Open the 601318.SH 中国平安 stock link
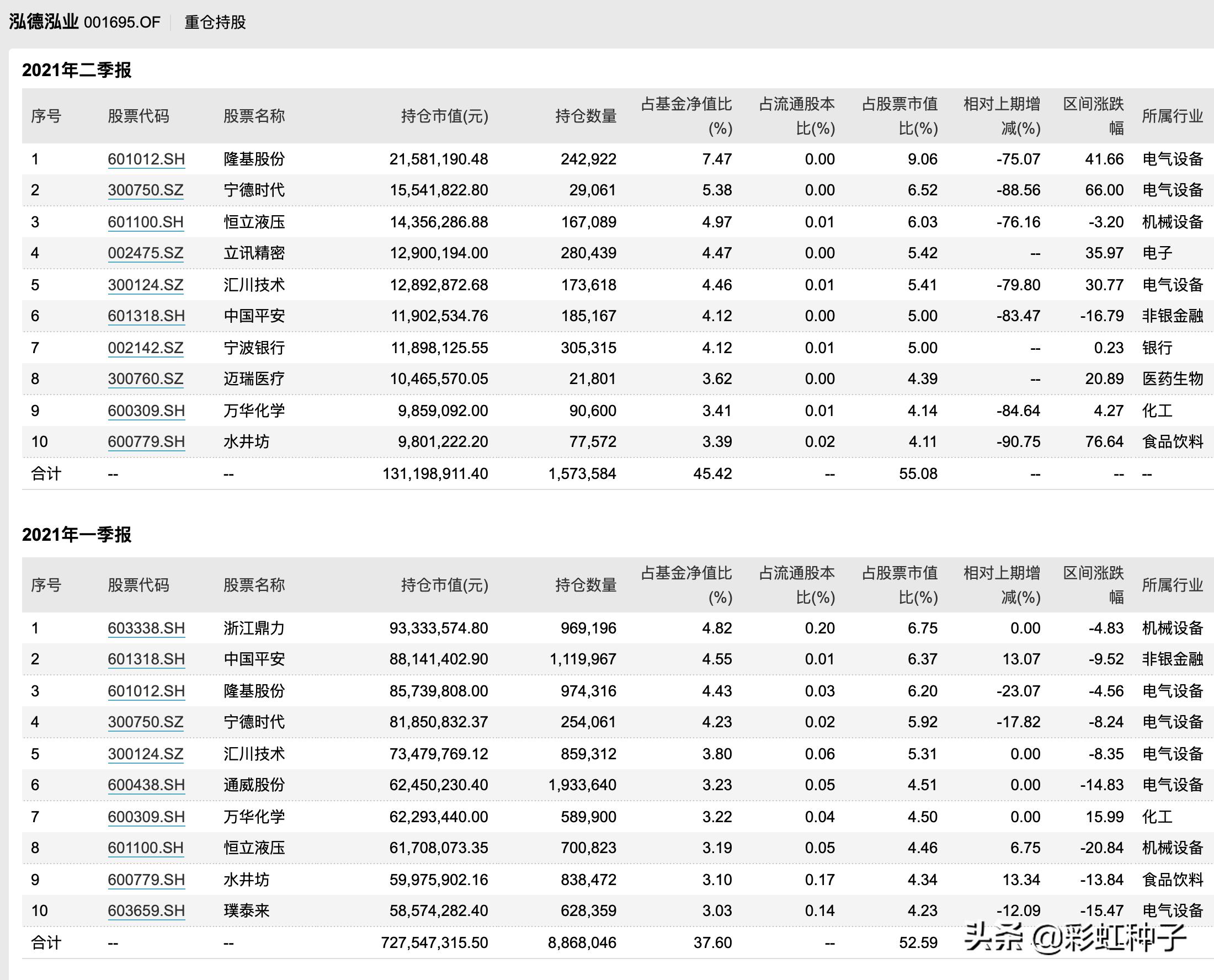Image resolution: width=1214 pixels, height=980 pixels. point(146,317)
